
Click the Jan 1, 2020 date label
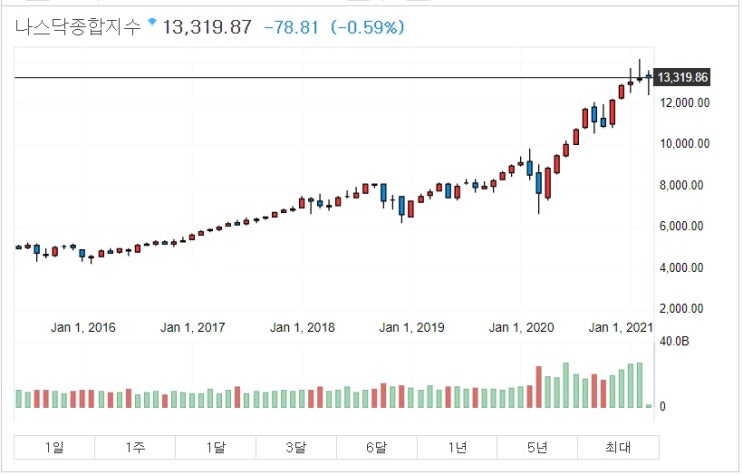coord(521,328)
